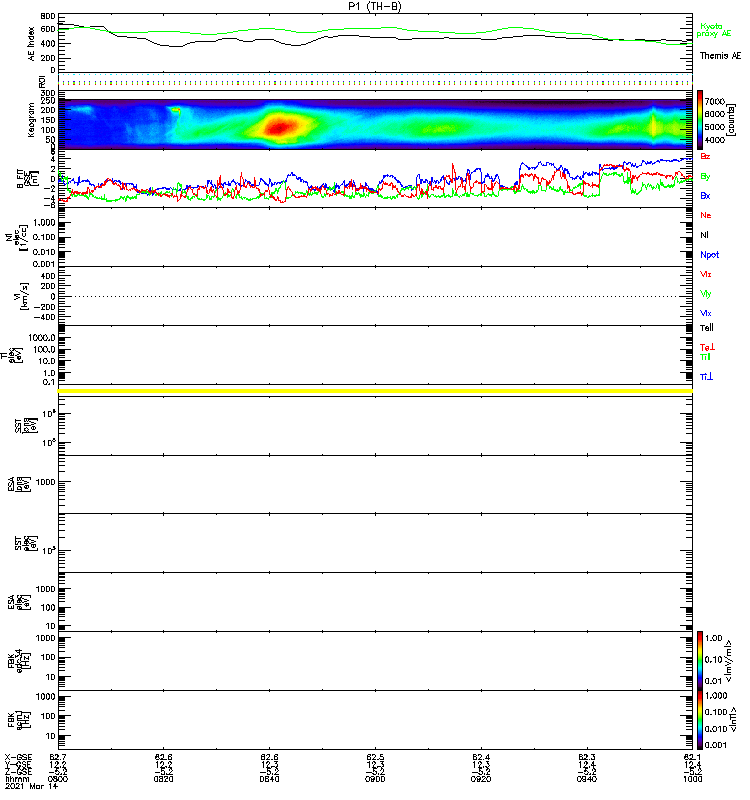
Task: Click the FBK scm1 [Hz] axis label
Action: [20, 720]
